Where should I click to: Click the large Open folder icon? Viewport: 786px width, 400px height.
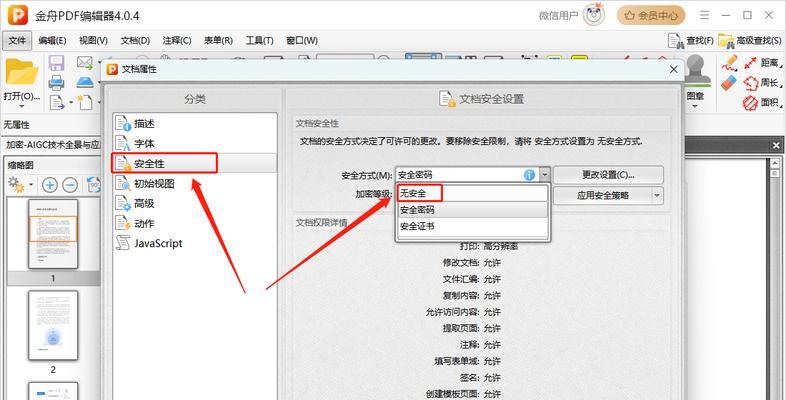click(x=22, y=71)
